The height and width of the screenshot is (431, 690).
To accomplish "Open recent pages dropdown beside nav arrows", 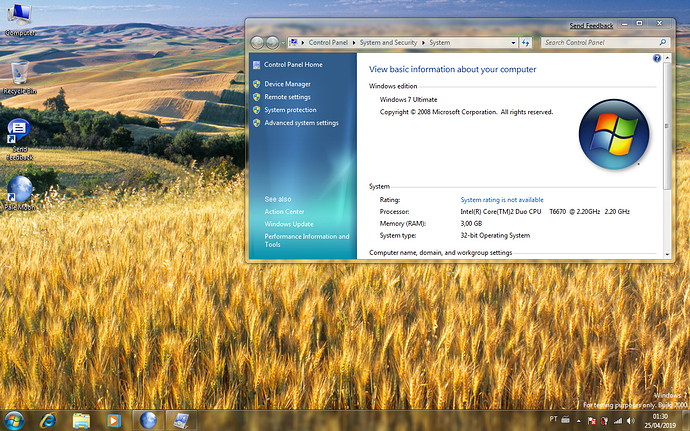I will click(x=283, y=43).
